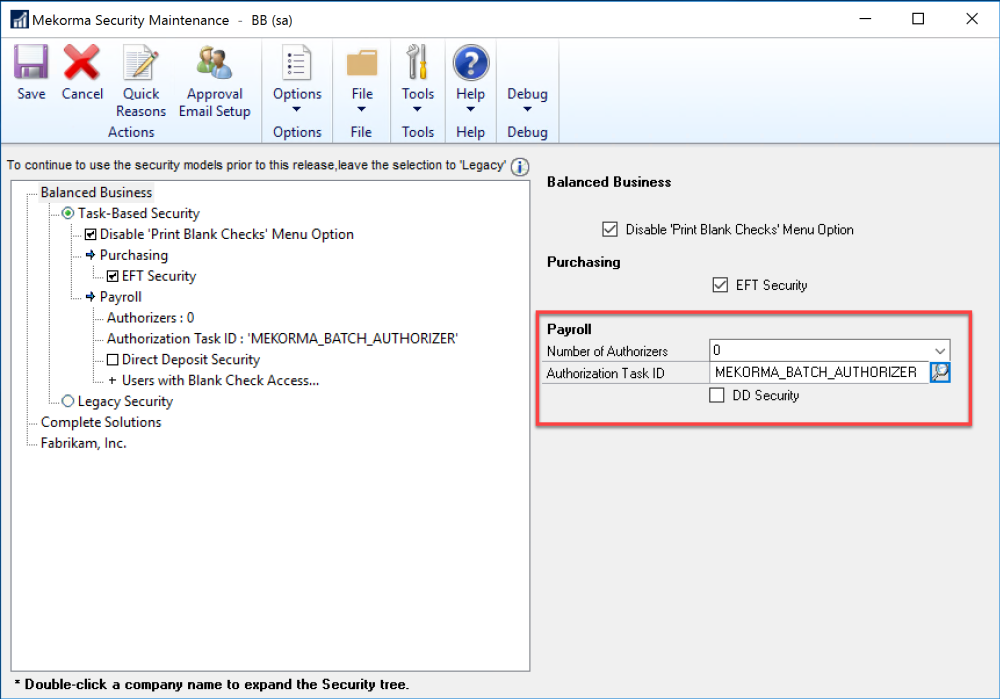
Task: Click the Options list document icon
Action: [x=297, y=62]
